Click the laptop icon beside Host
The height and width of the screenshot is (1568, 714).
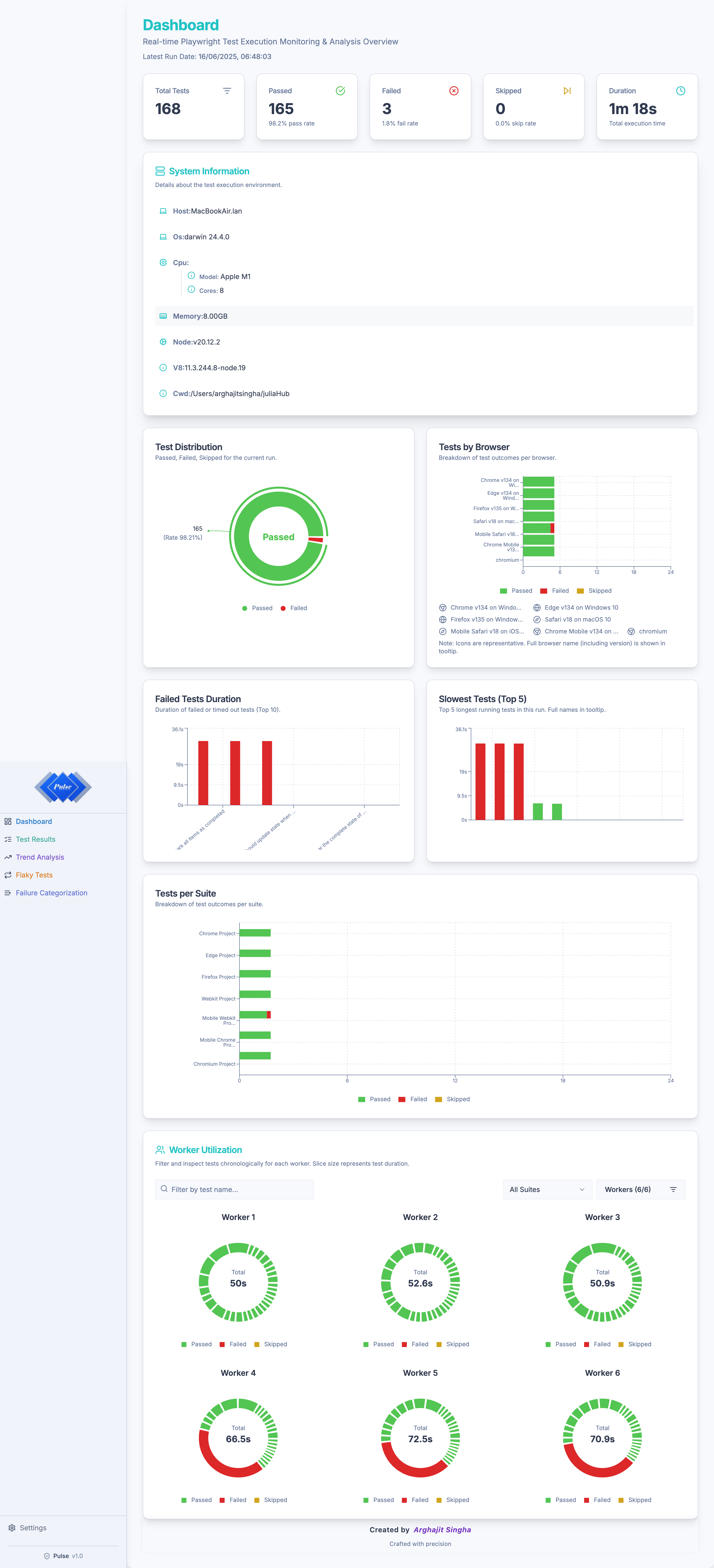pos(163,211)
